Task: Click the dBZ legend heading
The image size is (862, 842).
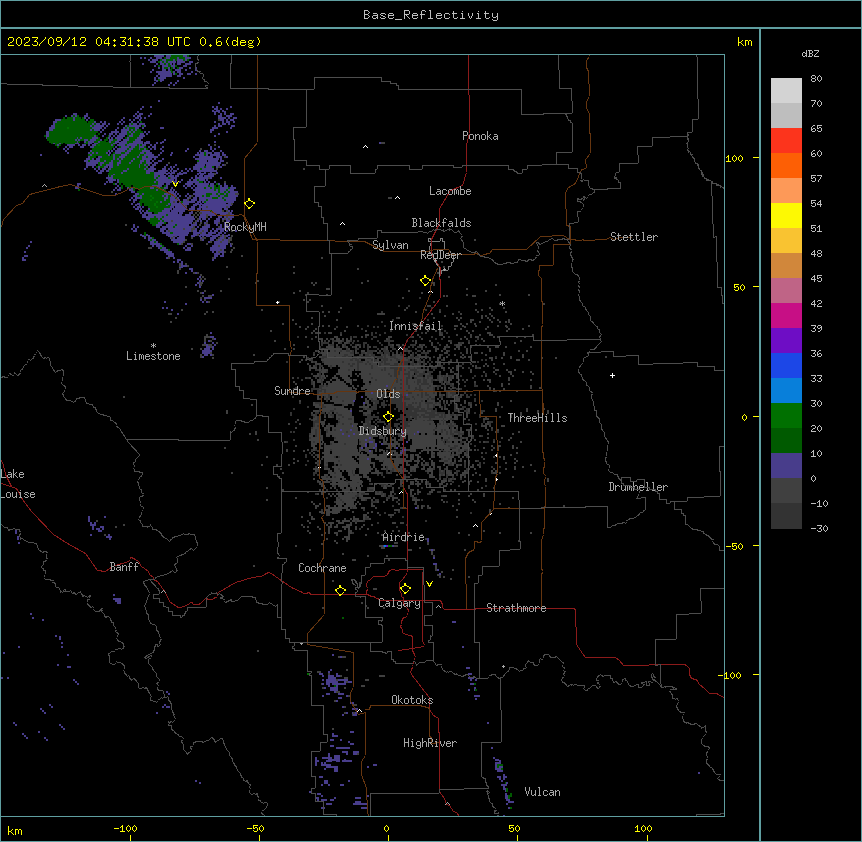Action: 810,53
